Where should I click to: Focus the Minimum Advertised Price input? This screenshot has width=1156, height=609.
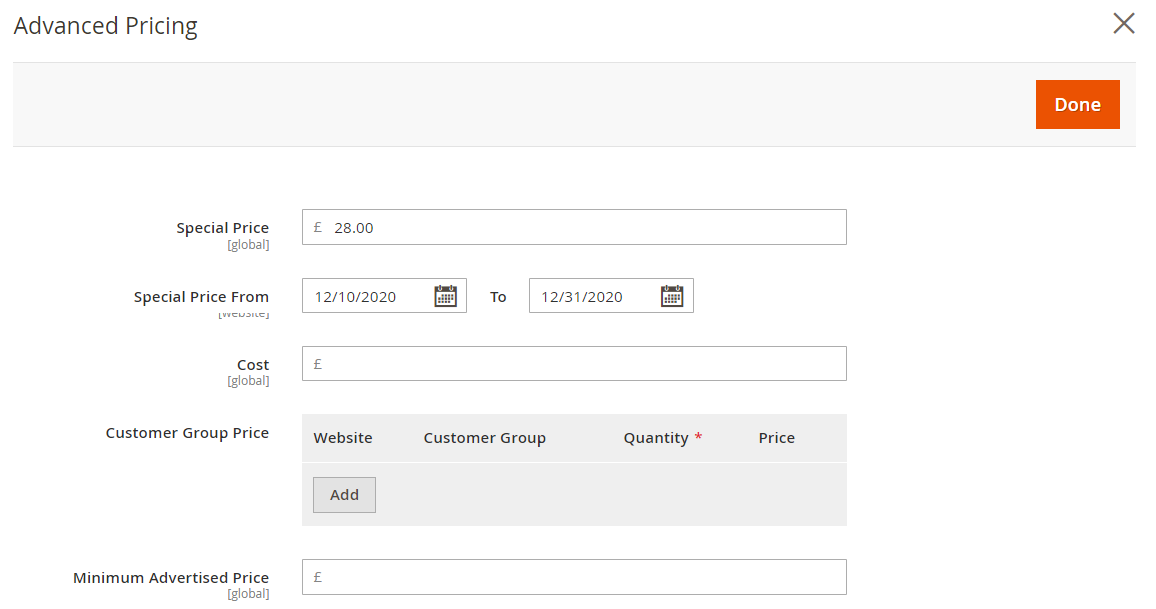(x=585, y=577)
